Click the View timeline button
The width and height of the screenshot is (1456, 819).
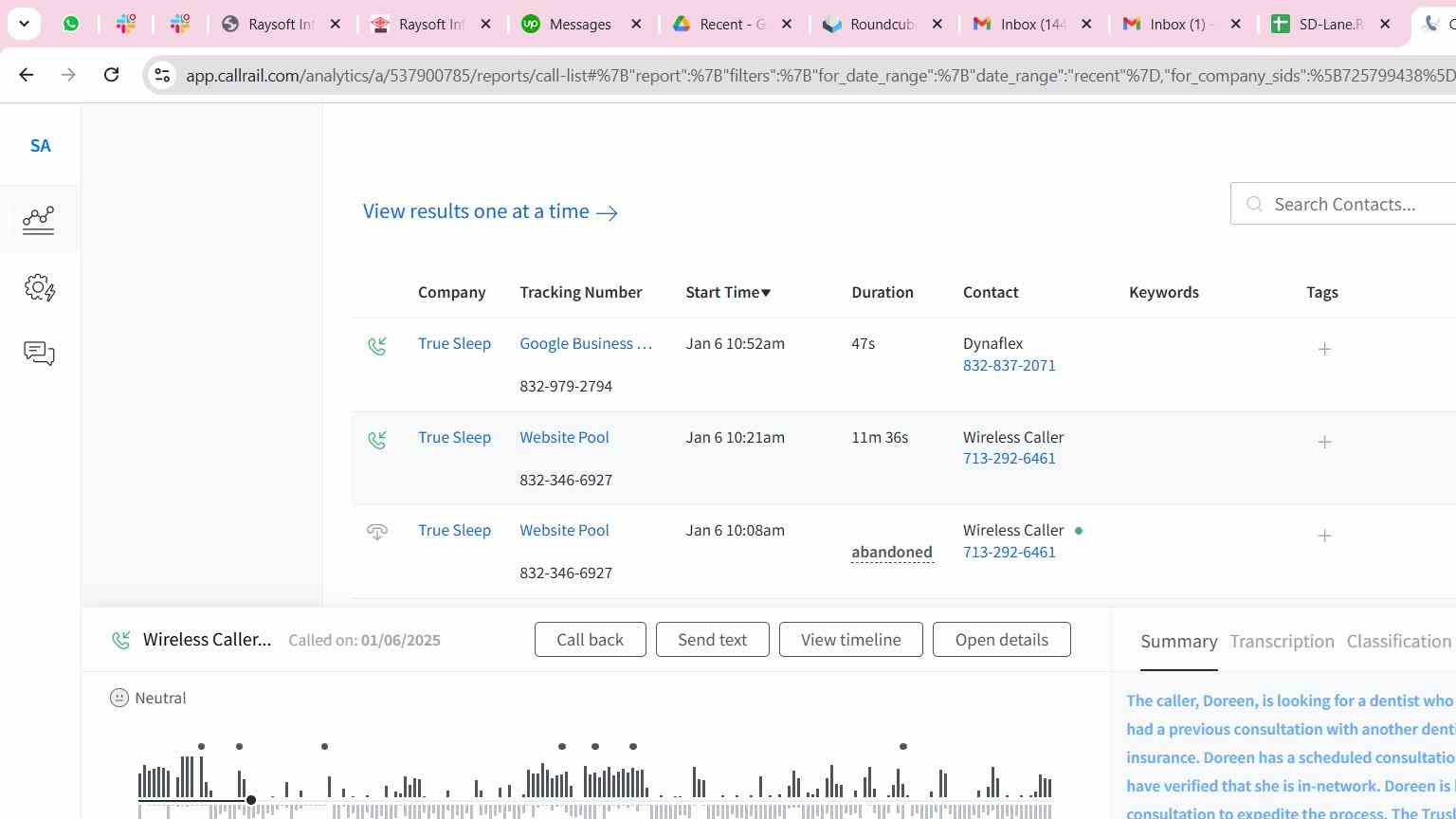tap(851, 640)
